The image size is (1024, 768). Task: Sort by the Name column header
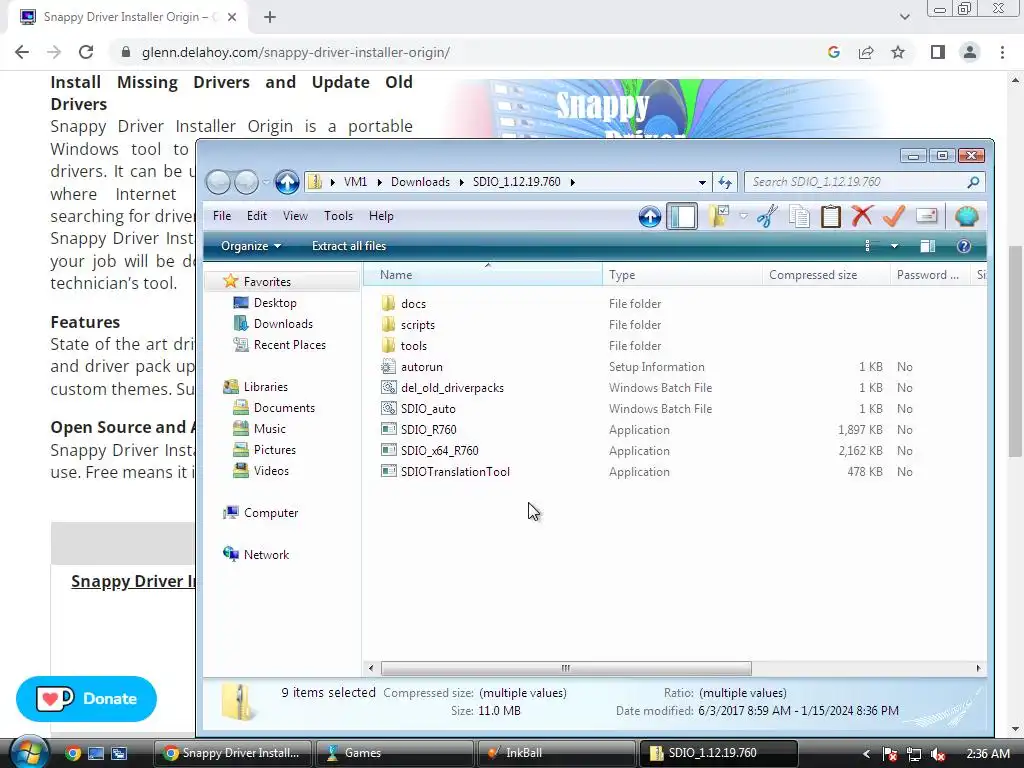[x=483, y=275]
